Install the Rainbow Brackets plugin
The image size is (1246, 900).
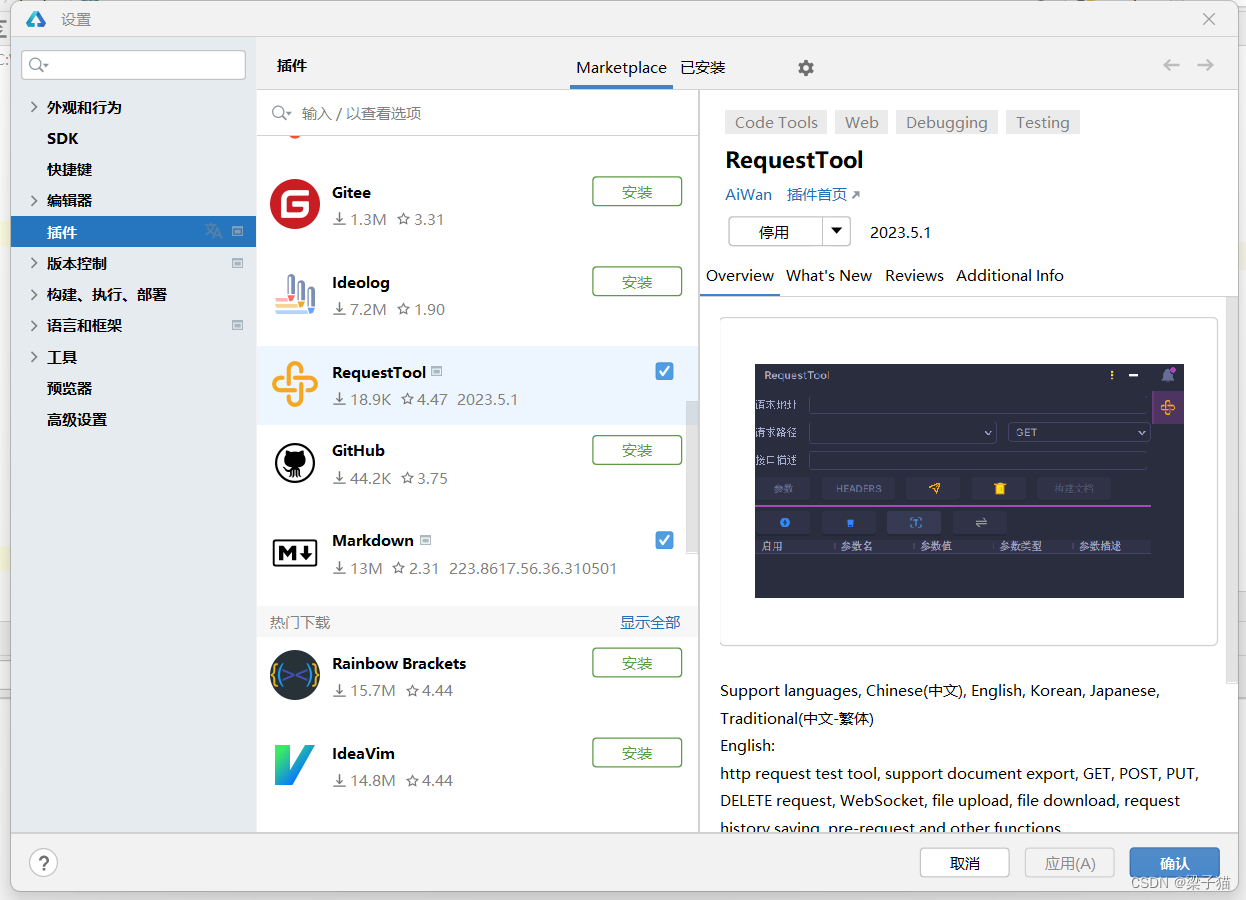(x=637, y=663)
